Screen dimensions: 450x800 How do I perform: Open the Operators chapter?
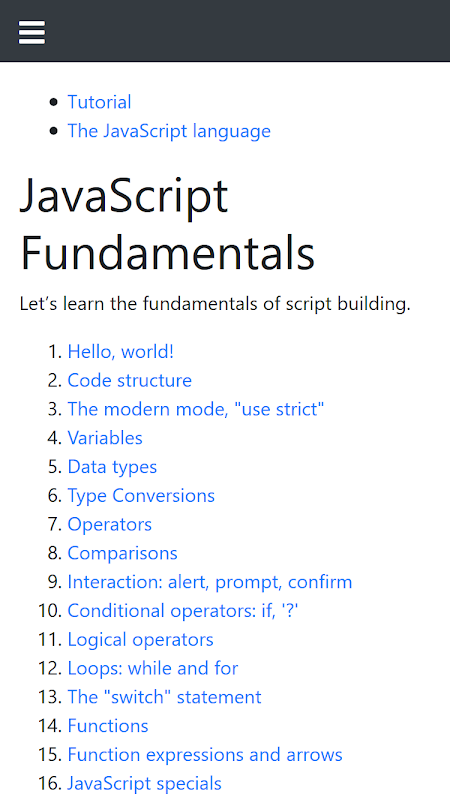(110, 524)
